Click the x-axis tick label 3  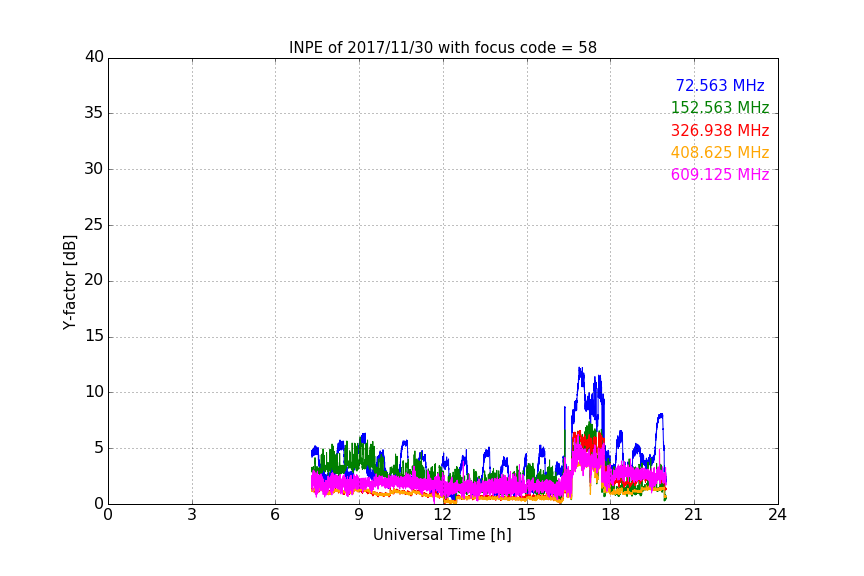tap(192, 515)
